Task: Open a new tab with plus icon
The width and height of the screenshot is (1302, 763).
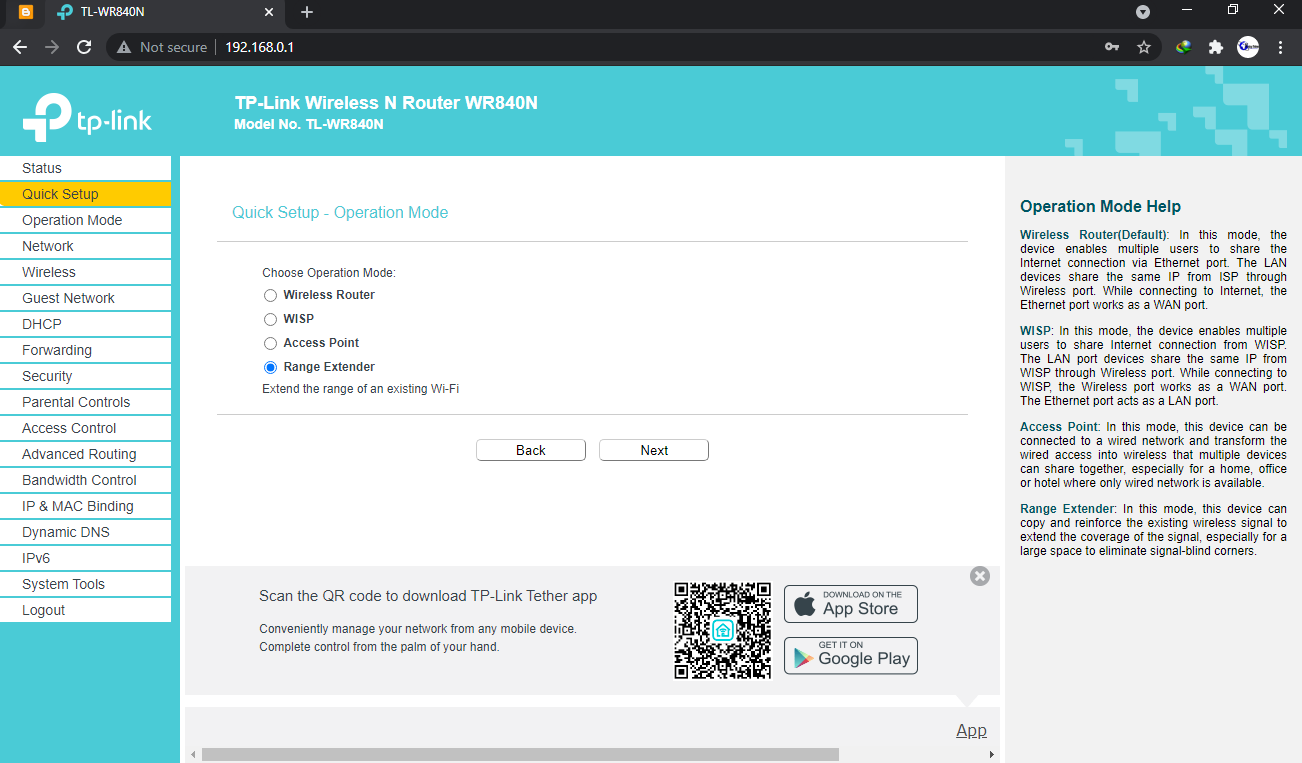Action: click(x=307, y=12)
